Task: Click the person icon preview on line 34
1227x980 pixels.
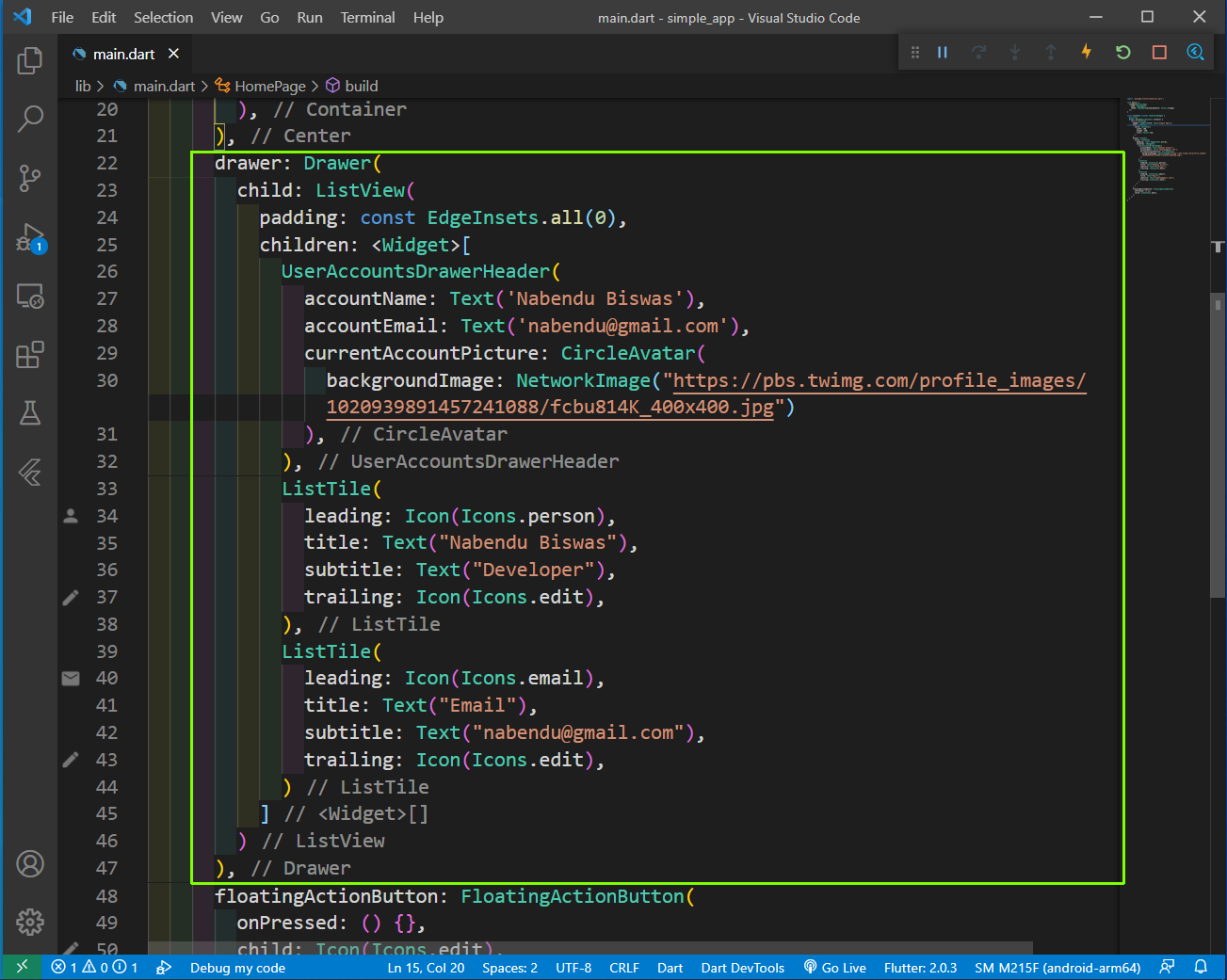Action: pos(71,516)
